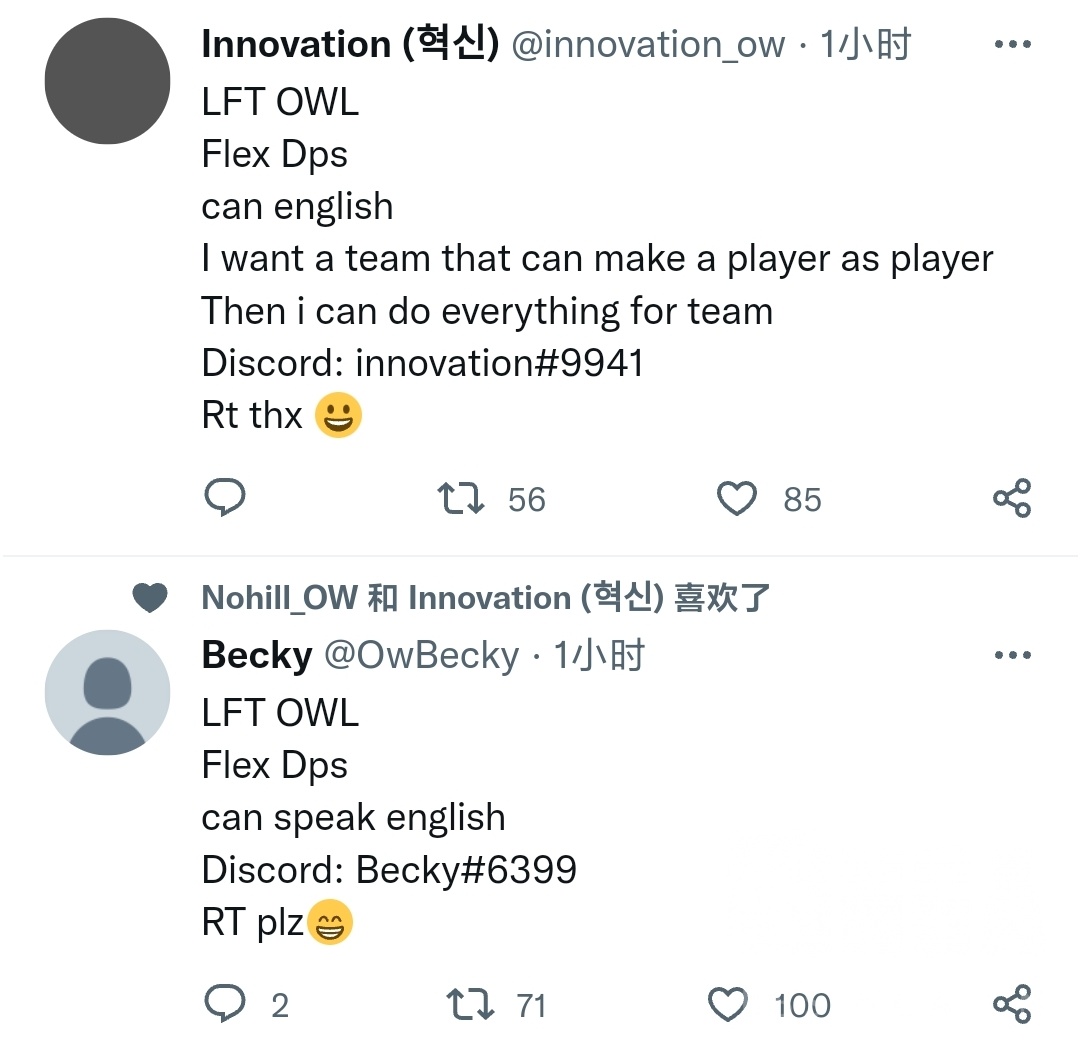Share Innovation's tweet via share icon
The image size is (1080, 1048).
[x=1012, y=498]
